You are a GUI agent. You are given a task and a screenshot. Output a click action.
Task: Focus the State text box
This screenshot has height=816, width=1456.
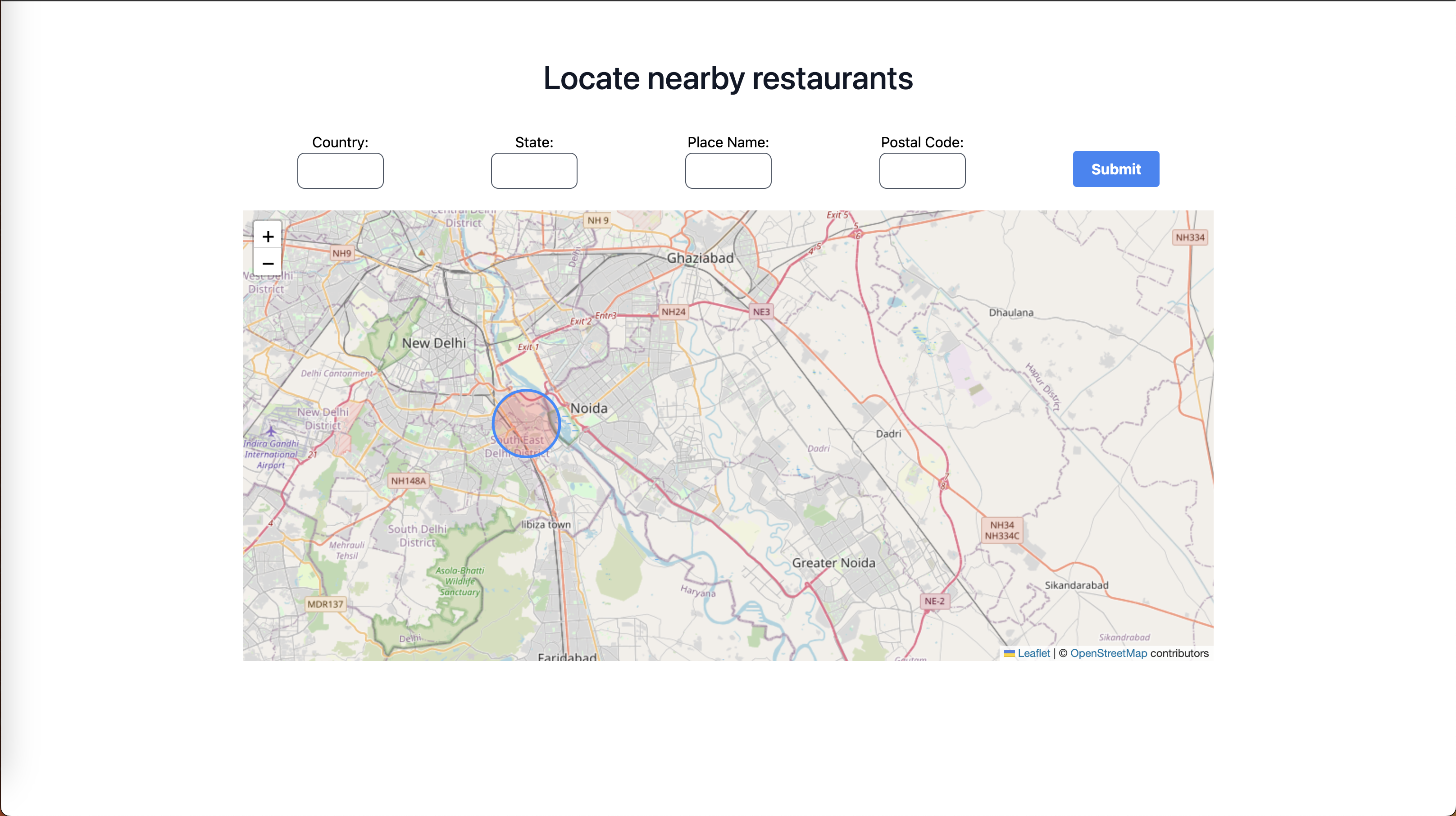click(534, 171)
